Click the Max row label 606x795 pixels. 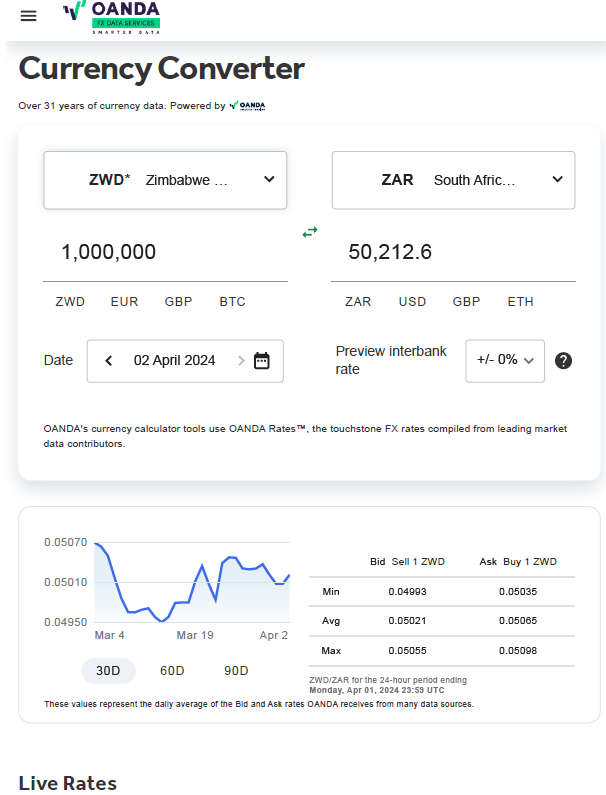point(331,651)
